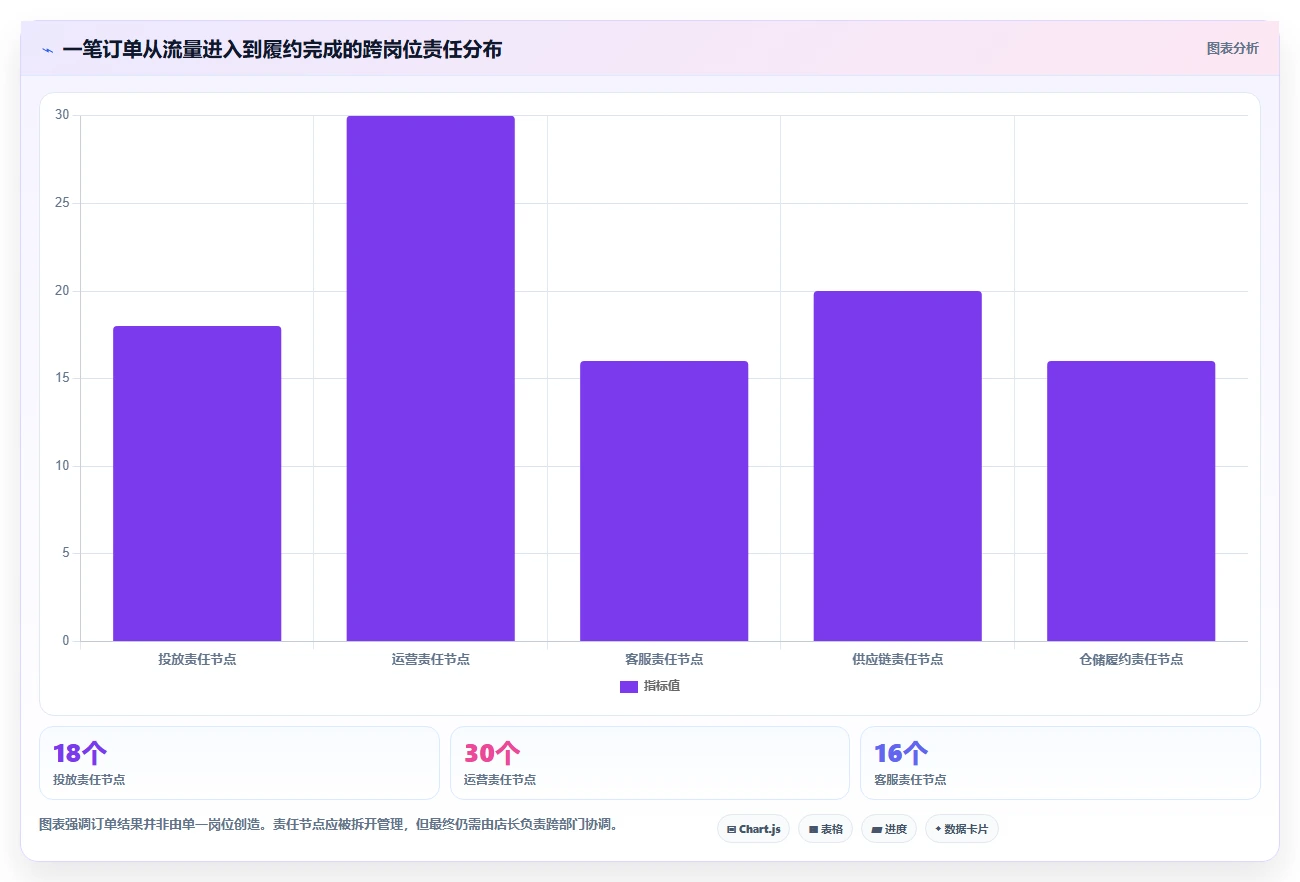1300x882 pixels.
Task: Select the 供应链责任节点 bar in chart
Action: 897,466
